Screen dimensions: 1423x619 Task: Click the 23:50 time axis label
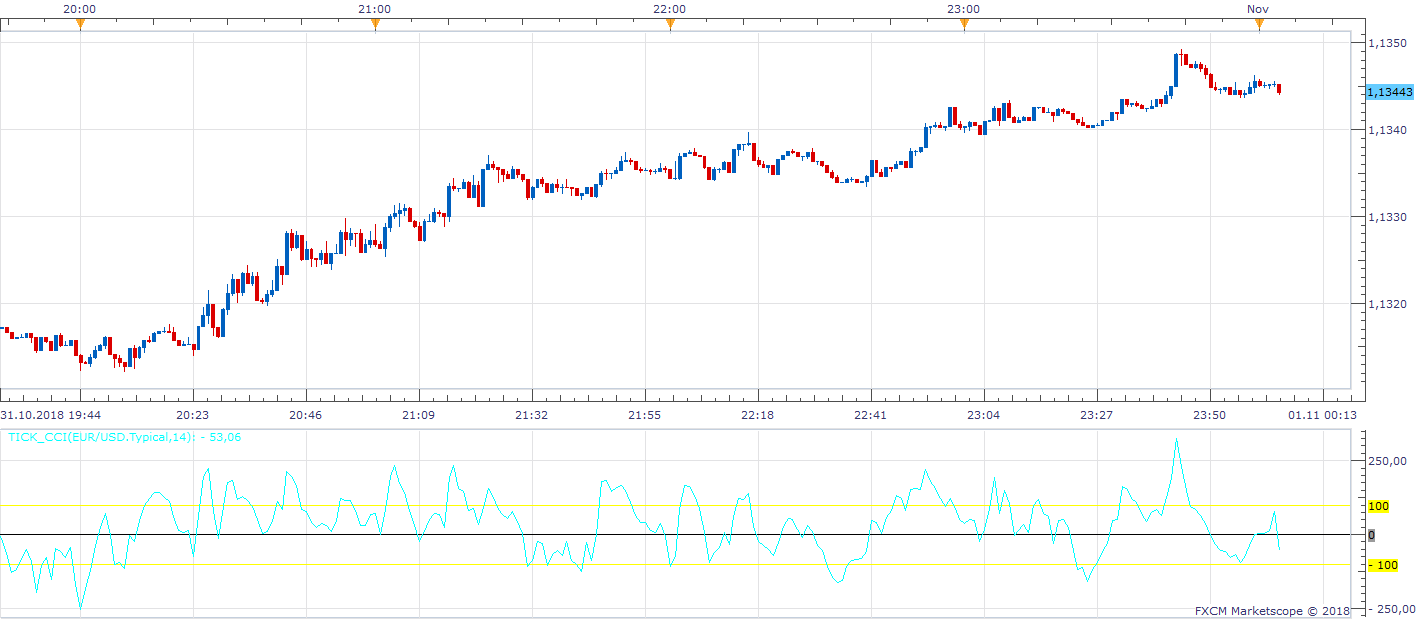(1210, 414)
